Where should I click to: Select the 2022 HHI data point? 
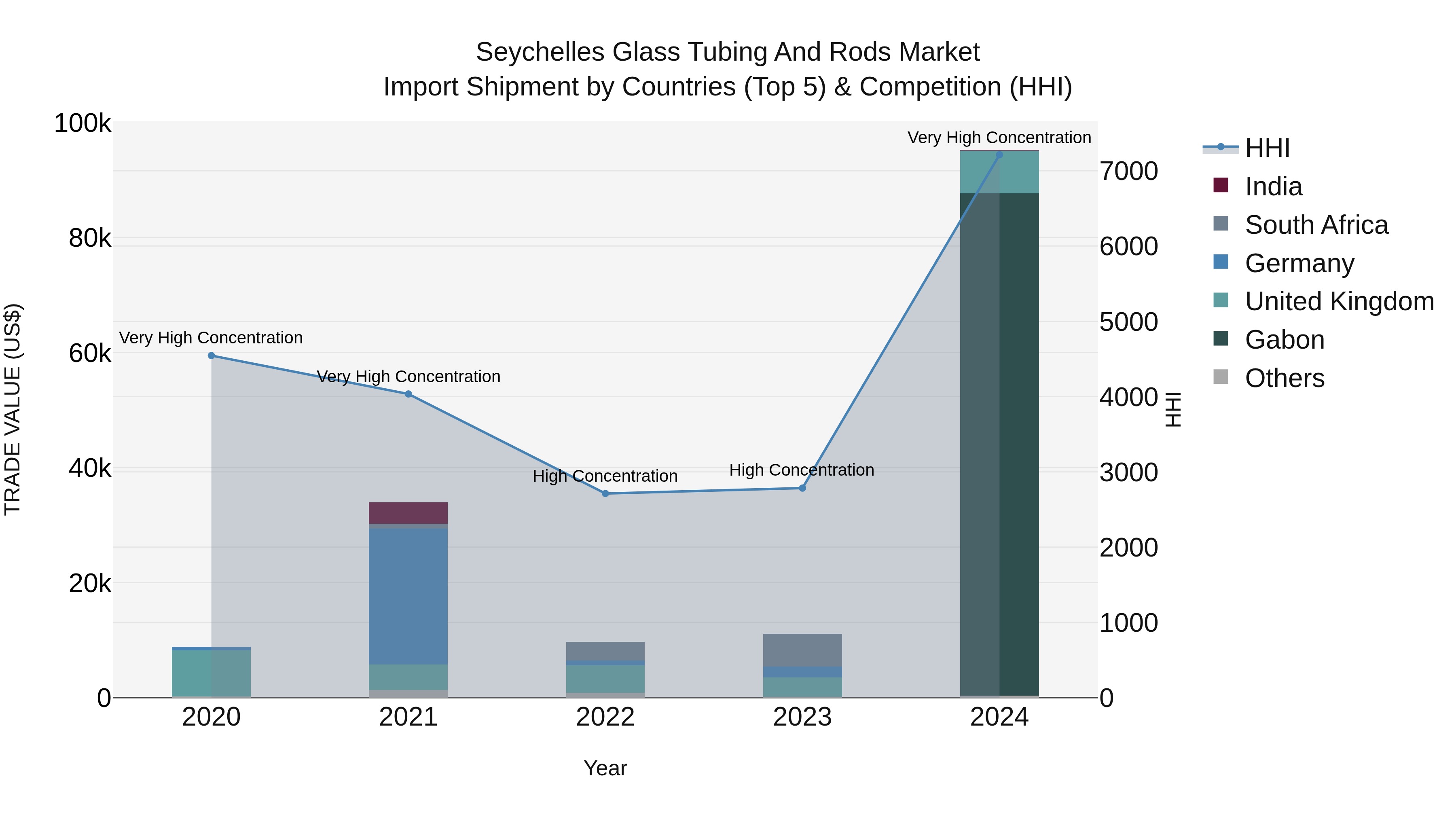tap(605, 493)
